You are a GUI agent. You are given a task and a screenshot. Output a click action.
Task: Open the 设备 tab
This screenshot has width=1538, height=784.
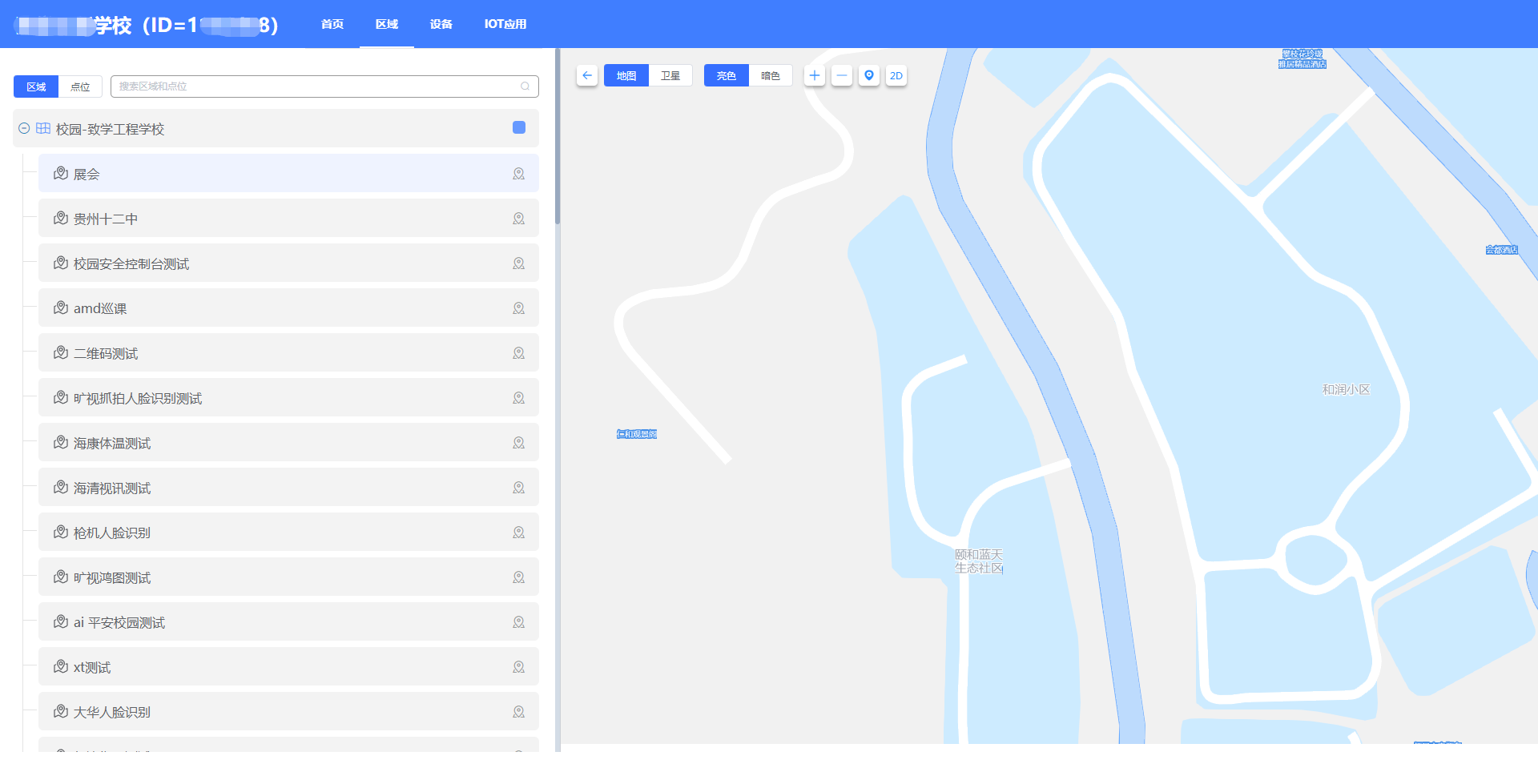[441, 24]
